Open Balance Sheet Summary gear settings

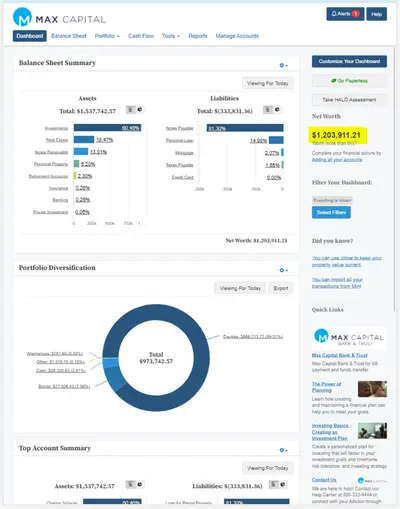(283, 65)
